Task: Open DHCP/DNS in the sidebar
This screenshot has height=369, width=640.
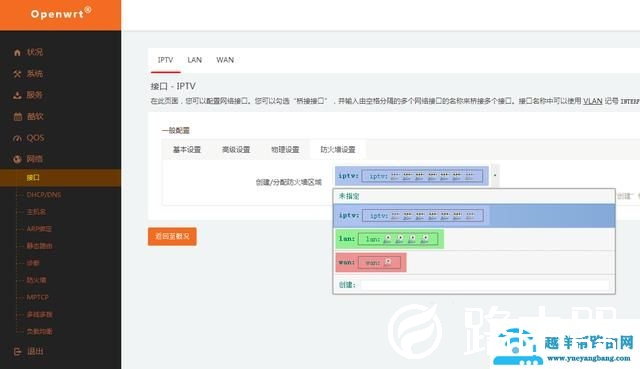Action: point(44,195)
